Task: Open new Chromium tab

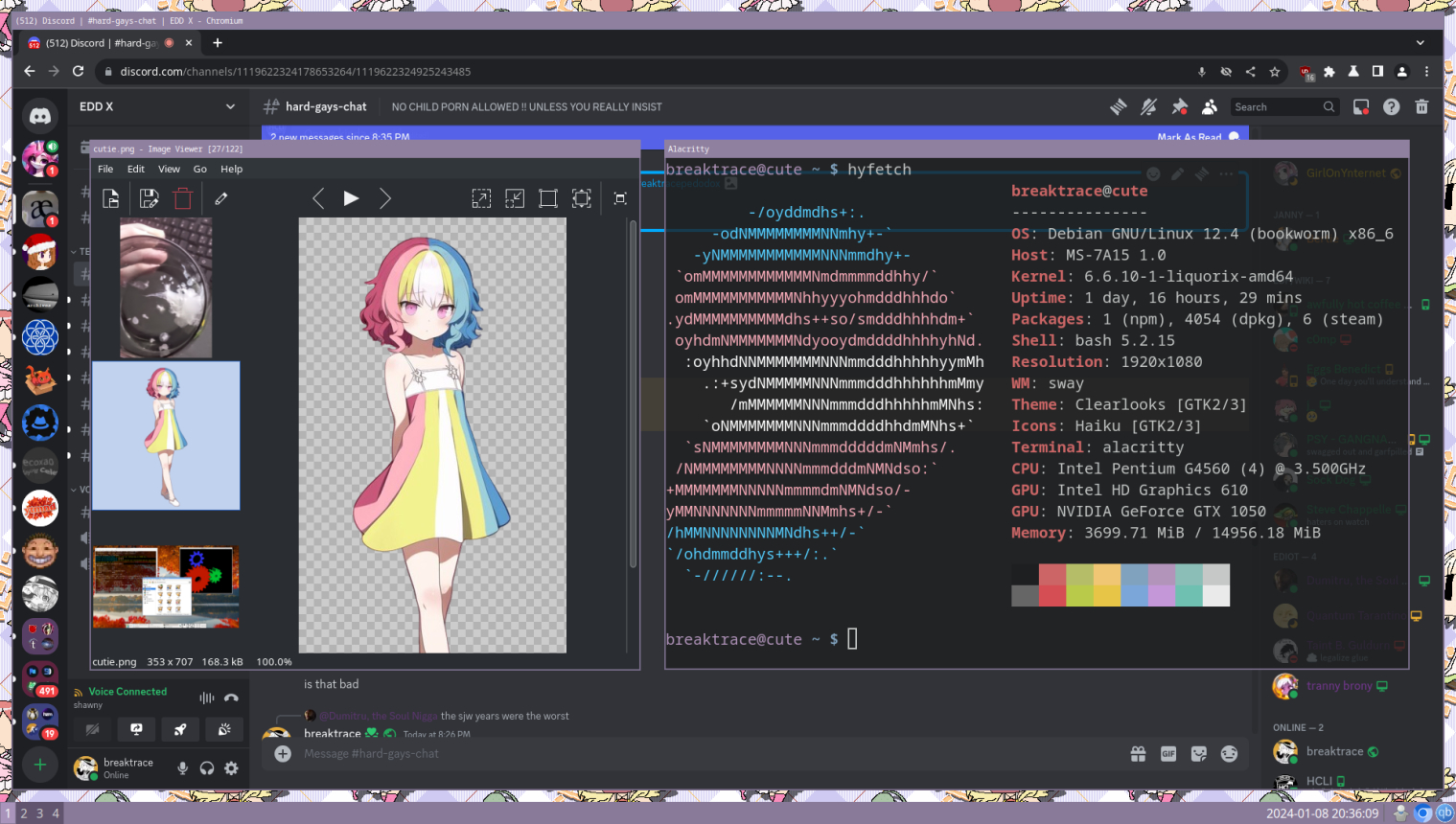Action: point(218,43)
